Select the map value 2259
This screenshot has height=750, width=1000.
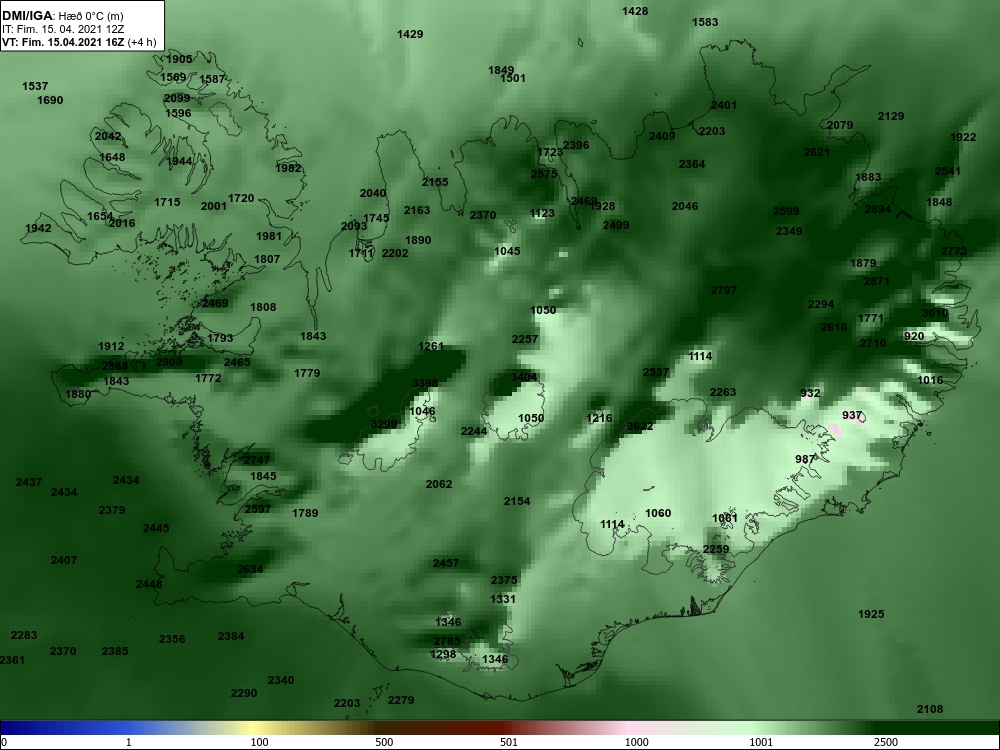click(716, 549)
